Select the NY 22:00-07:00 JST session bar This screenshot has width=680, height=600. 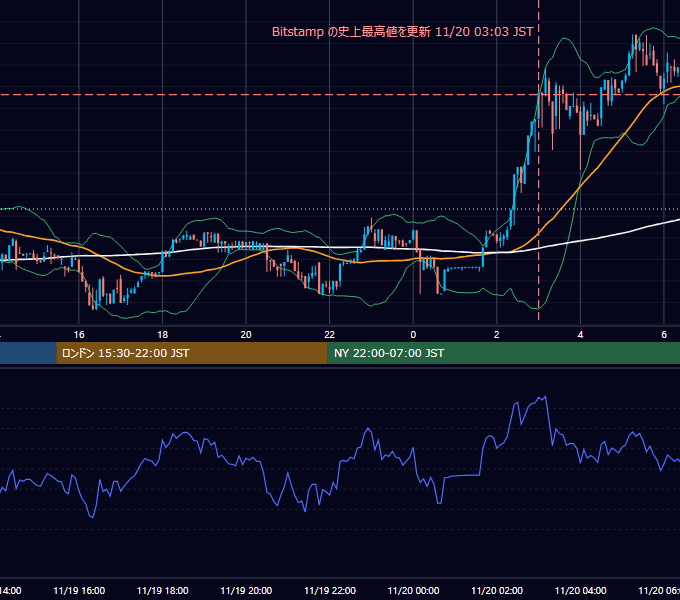pos(504,353)
